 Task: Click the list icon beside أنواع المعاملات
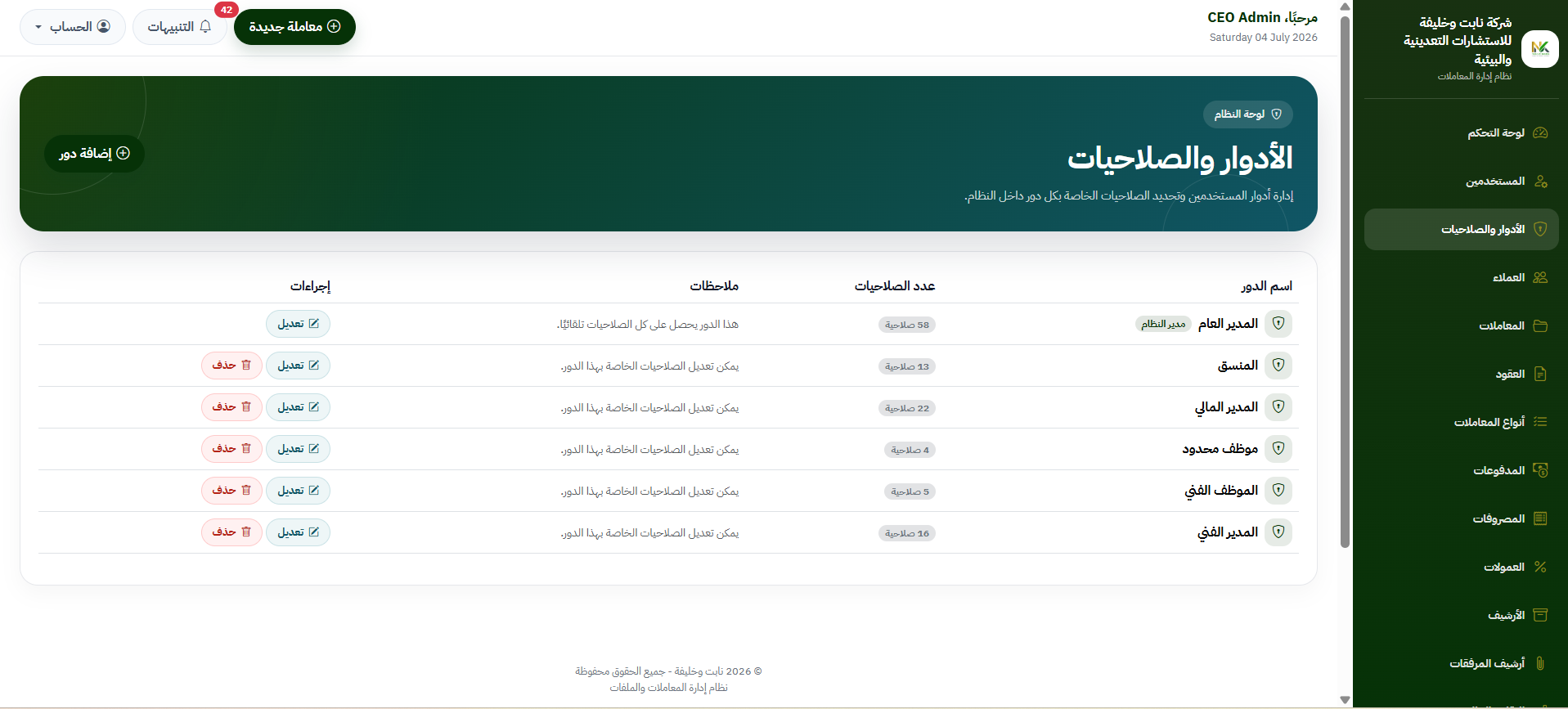(x=1540, y=423)
